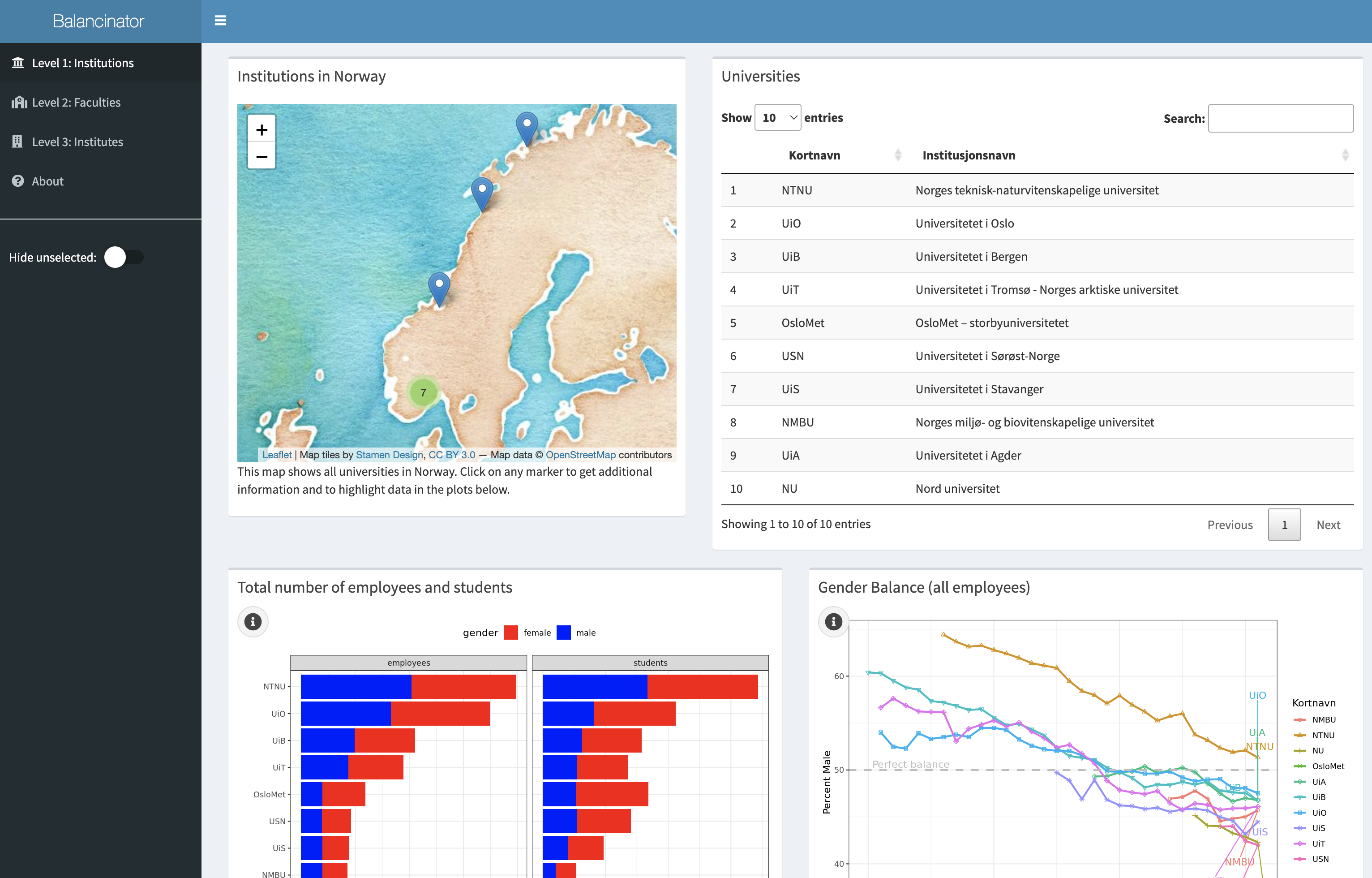Click the NTNU legend entry in line chart
1372x878 pixels.
tap(1314, 735)
